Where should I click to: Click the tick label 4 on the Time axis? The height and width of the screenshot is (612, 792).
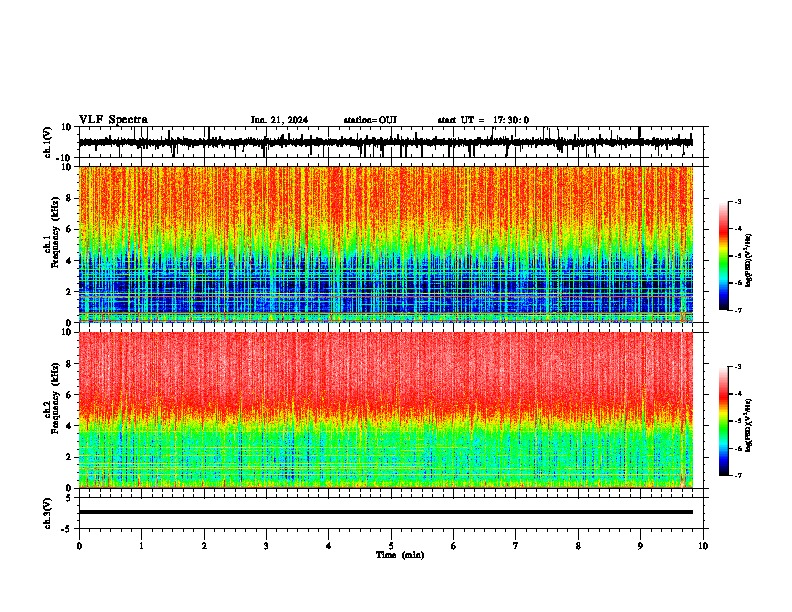329,546
